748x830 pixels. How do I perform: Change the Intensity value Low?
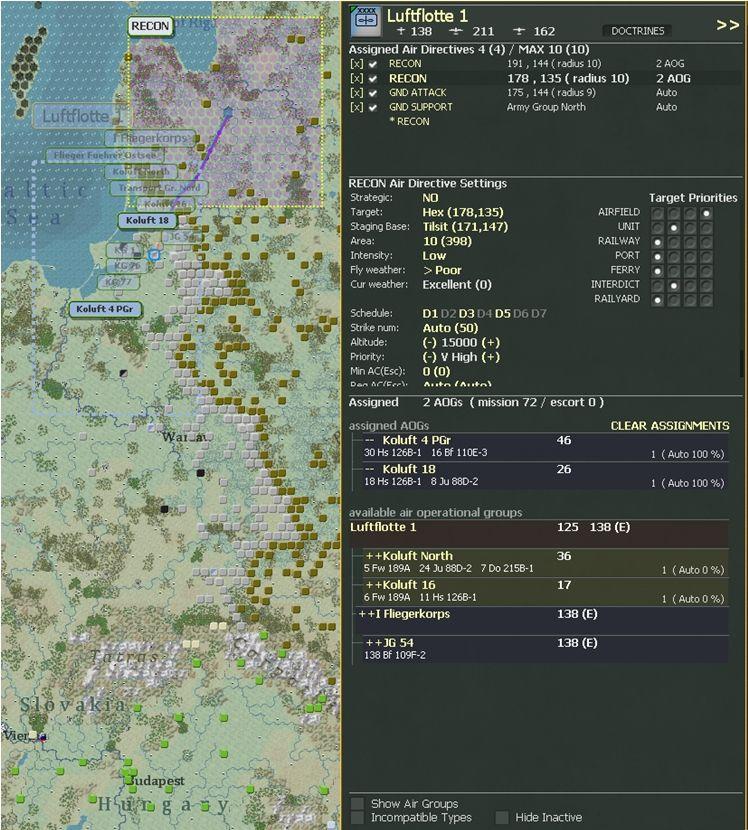(434, 256)
